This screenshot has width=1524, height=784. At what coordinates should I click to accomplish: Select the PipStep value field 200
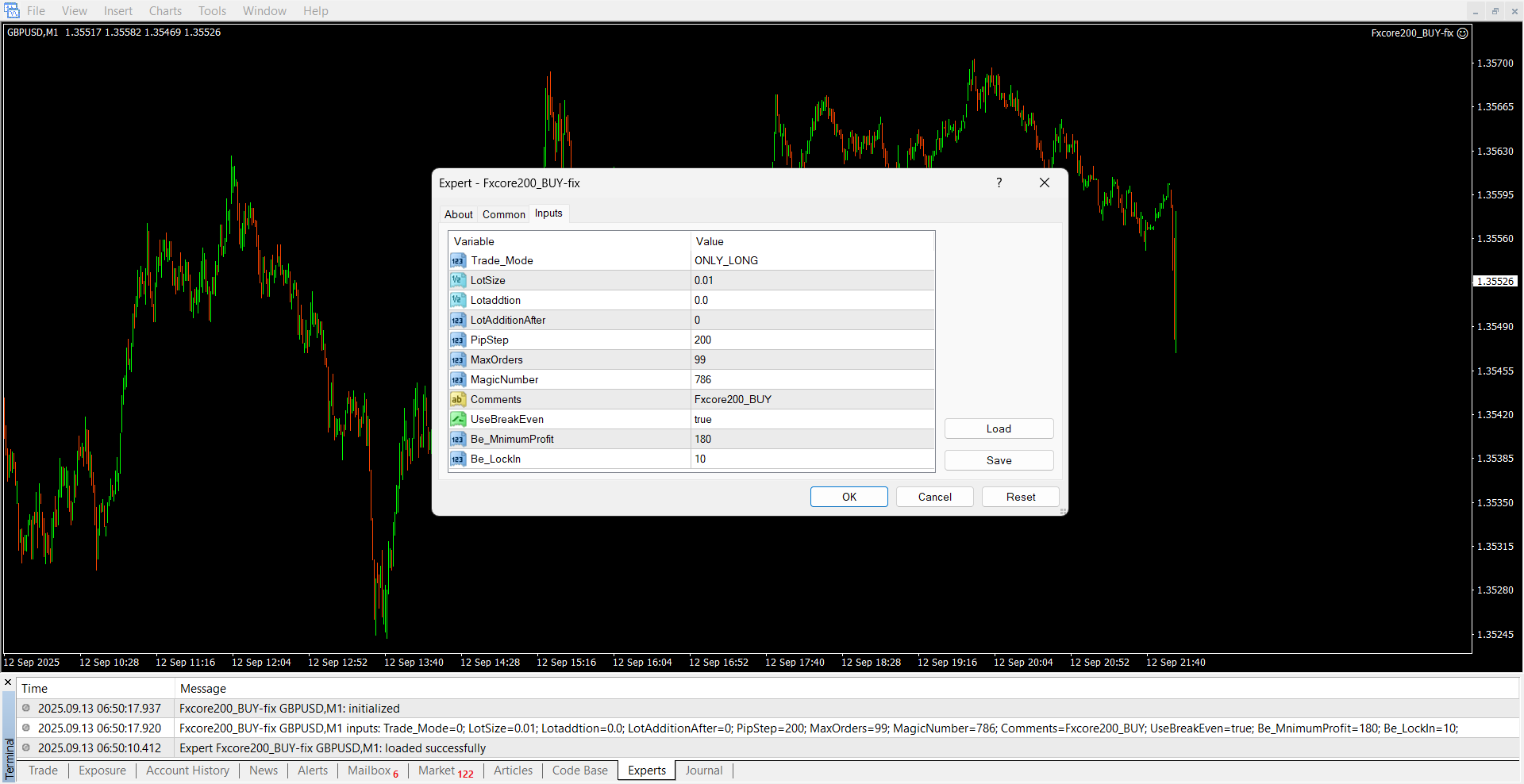click(811, 340)
